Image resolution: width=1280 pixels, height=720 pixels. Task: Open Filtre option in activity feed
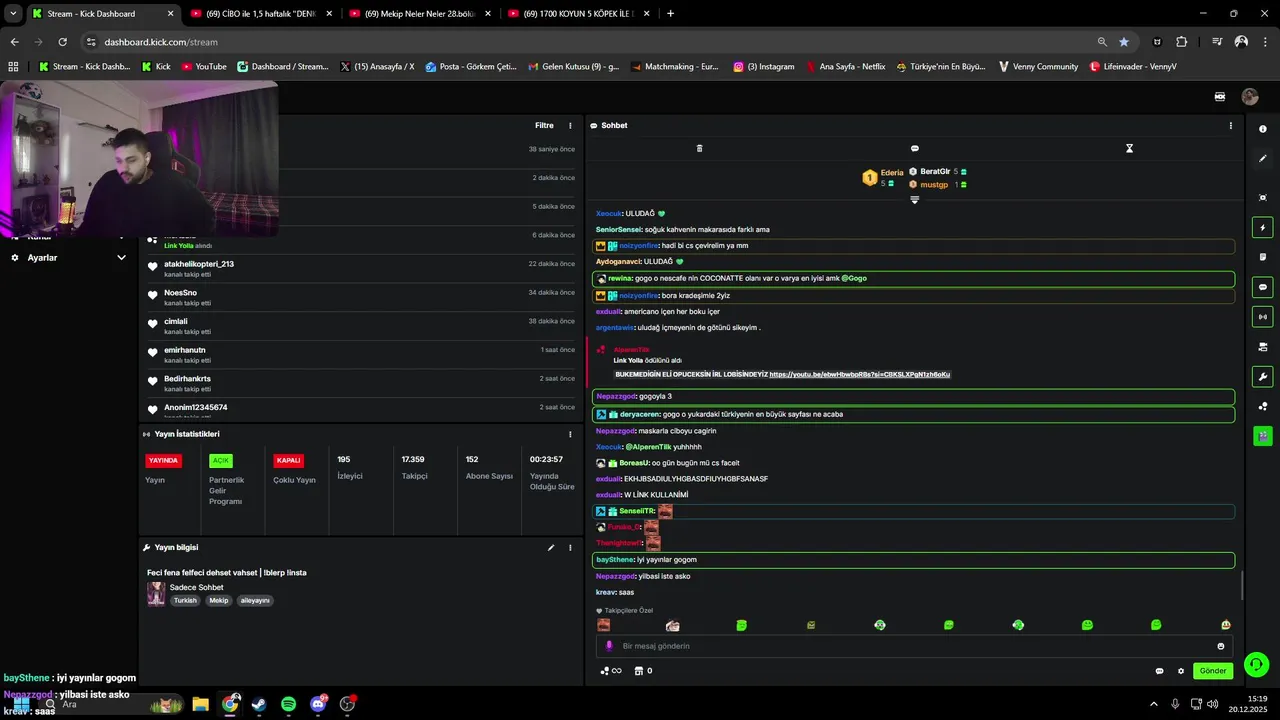(544, 125)
